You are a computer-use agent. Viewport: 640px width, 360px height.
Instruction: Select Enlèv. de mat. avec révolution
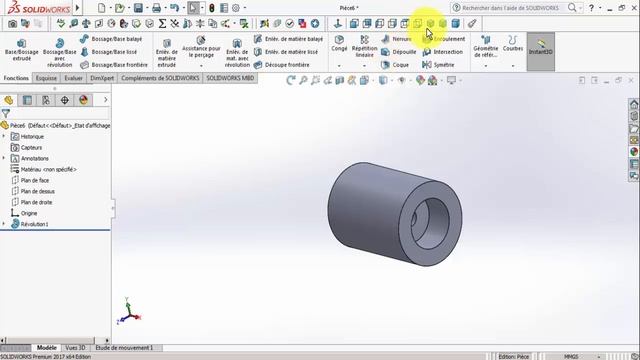click(237, 53)
